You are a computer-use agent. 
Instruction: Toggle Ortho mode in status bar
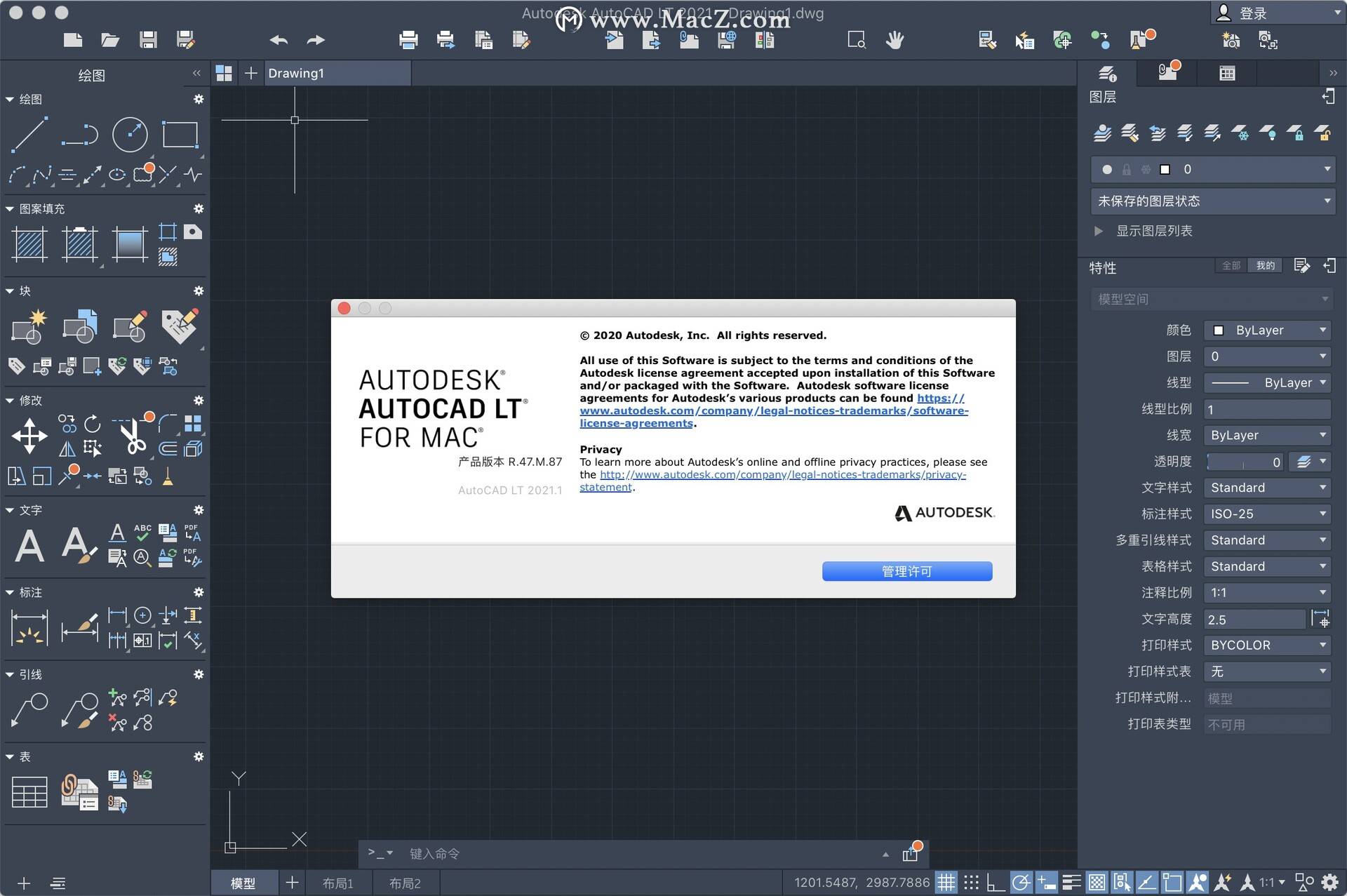[x=996, y=882]
